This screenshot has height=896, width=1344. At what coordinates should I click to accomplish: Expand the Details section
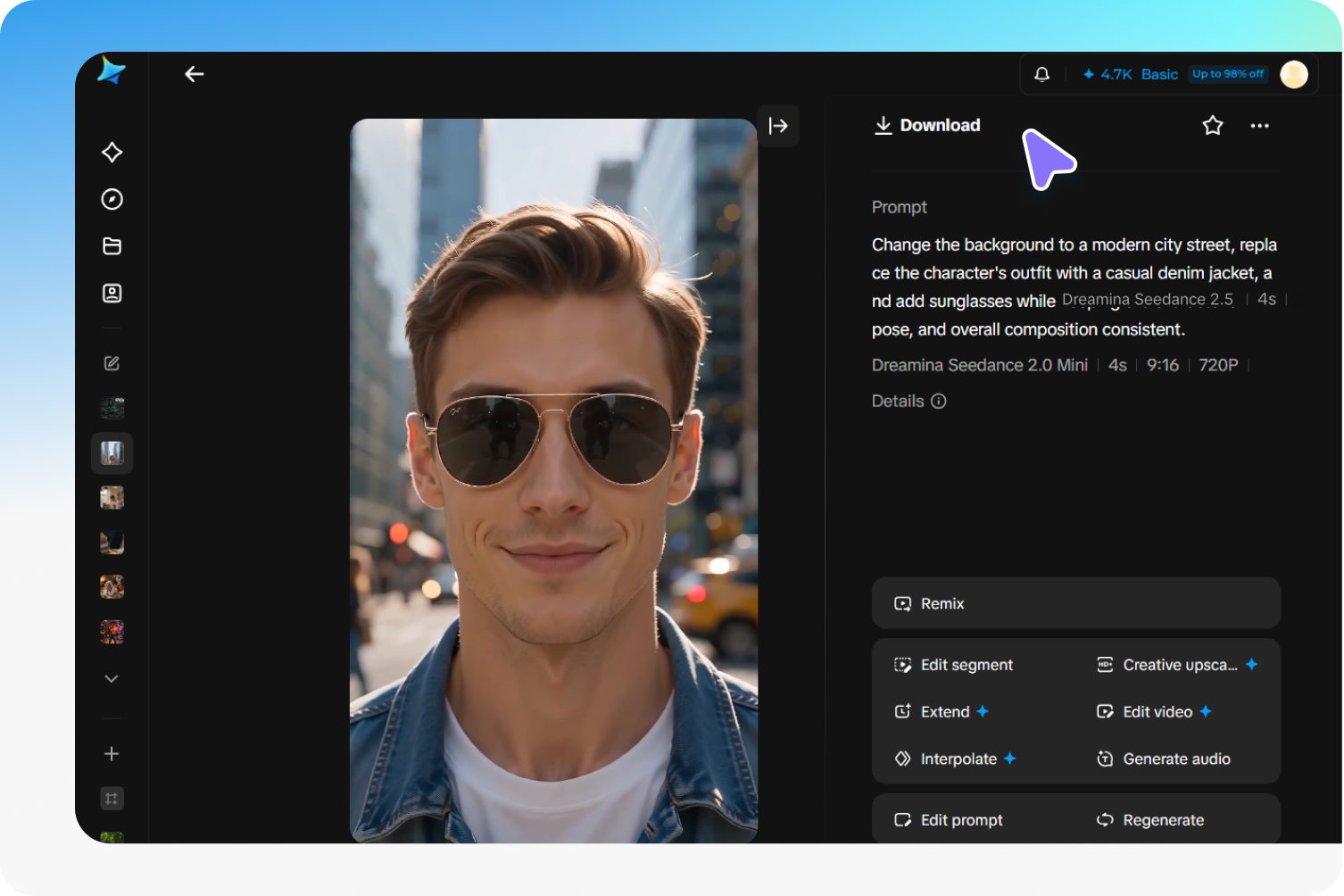coord(908,402)
